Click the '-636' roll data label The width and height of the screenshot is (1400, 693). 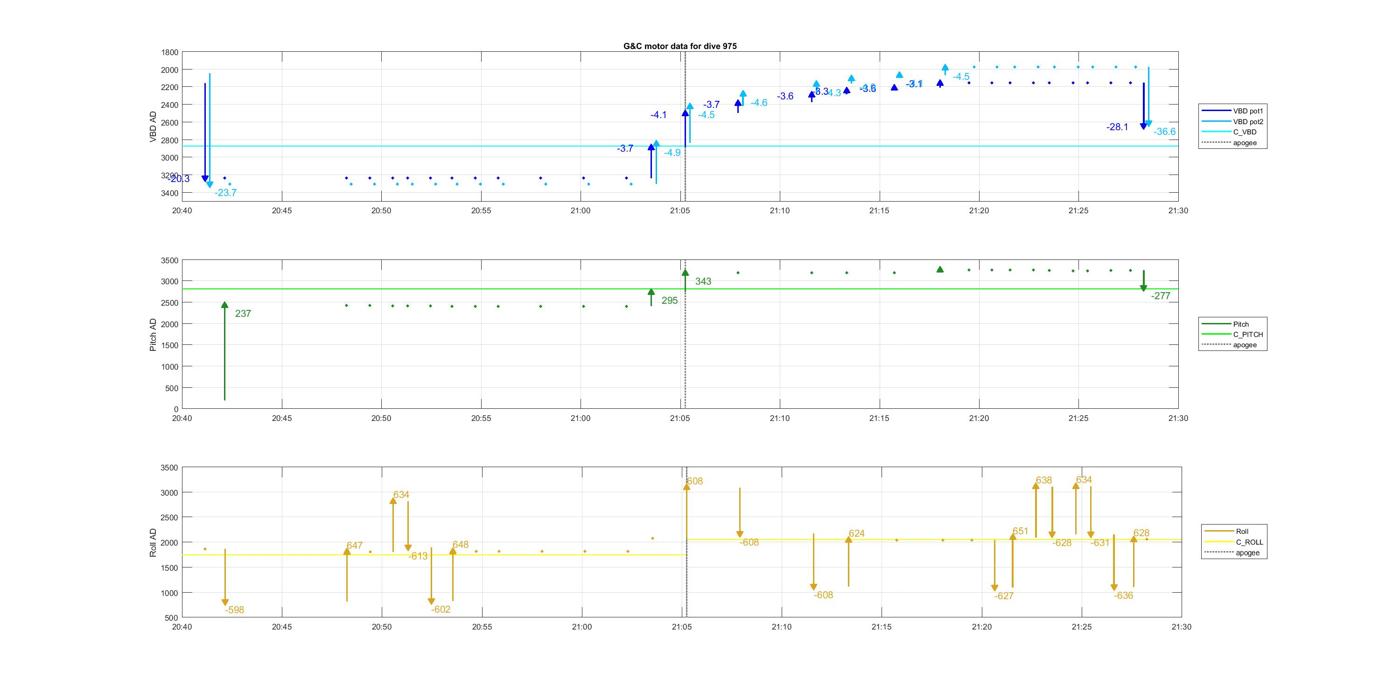click(1124, 596)
